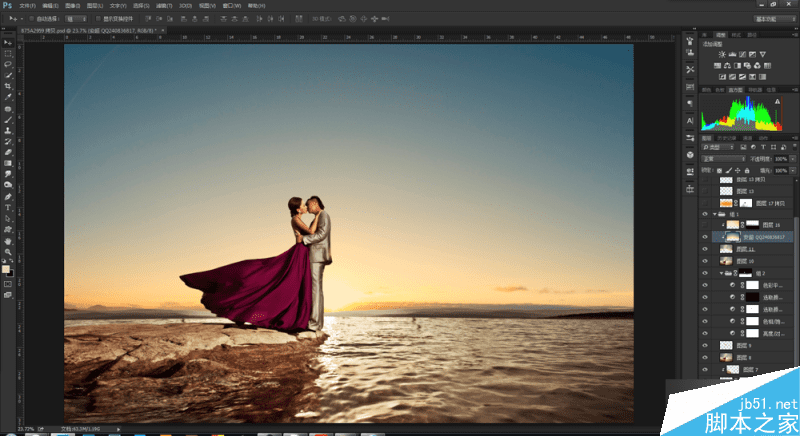Click the Photoshop Ps logo icon

(x=8, y=6)
